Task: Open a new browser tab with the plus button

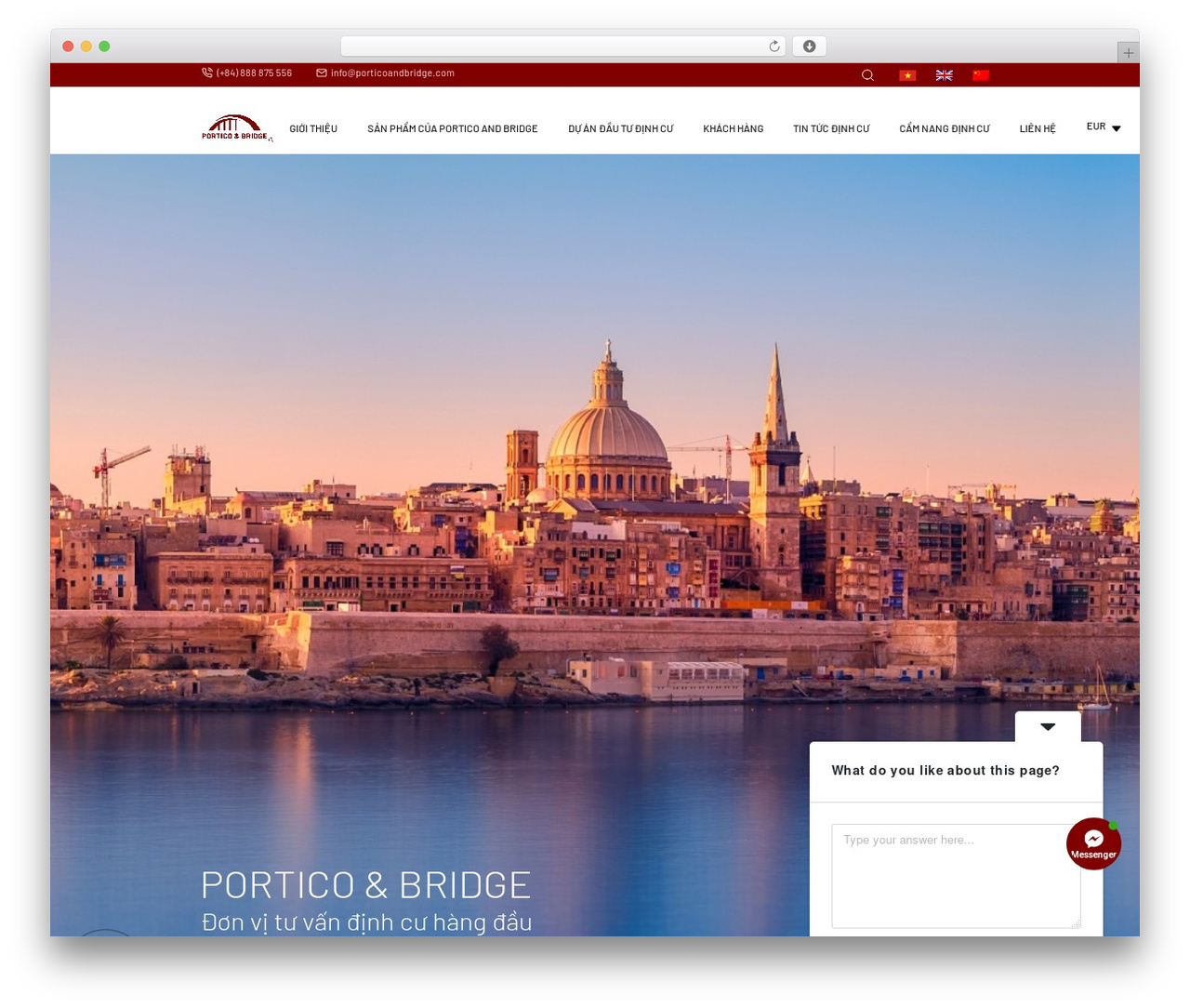Action: (1128, 53)
